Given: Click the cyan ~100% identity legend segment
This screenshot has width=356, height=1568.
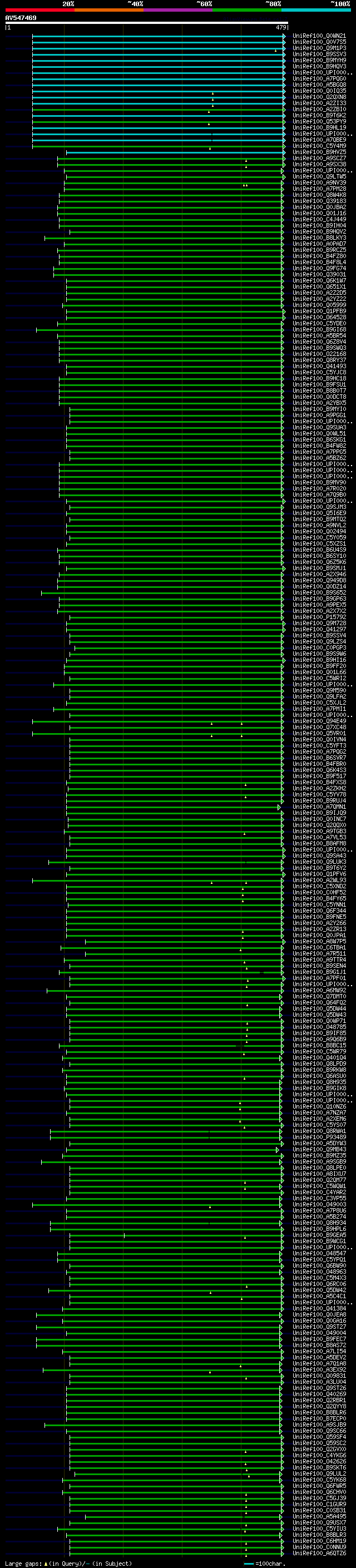Looking at the screenshot, I should 316,11.
